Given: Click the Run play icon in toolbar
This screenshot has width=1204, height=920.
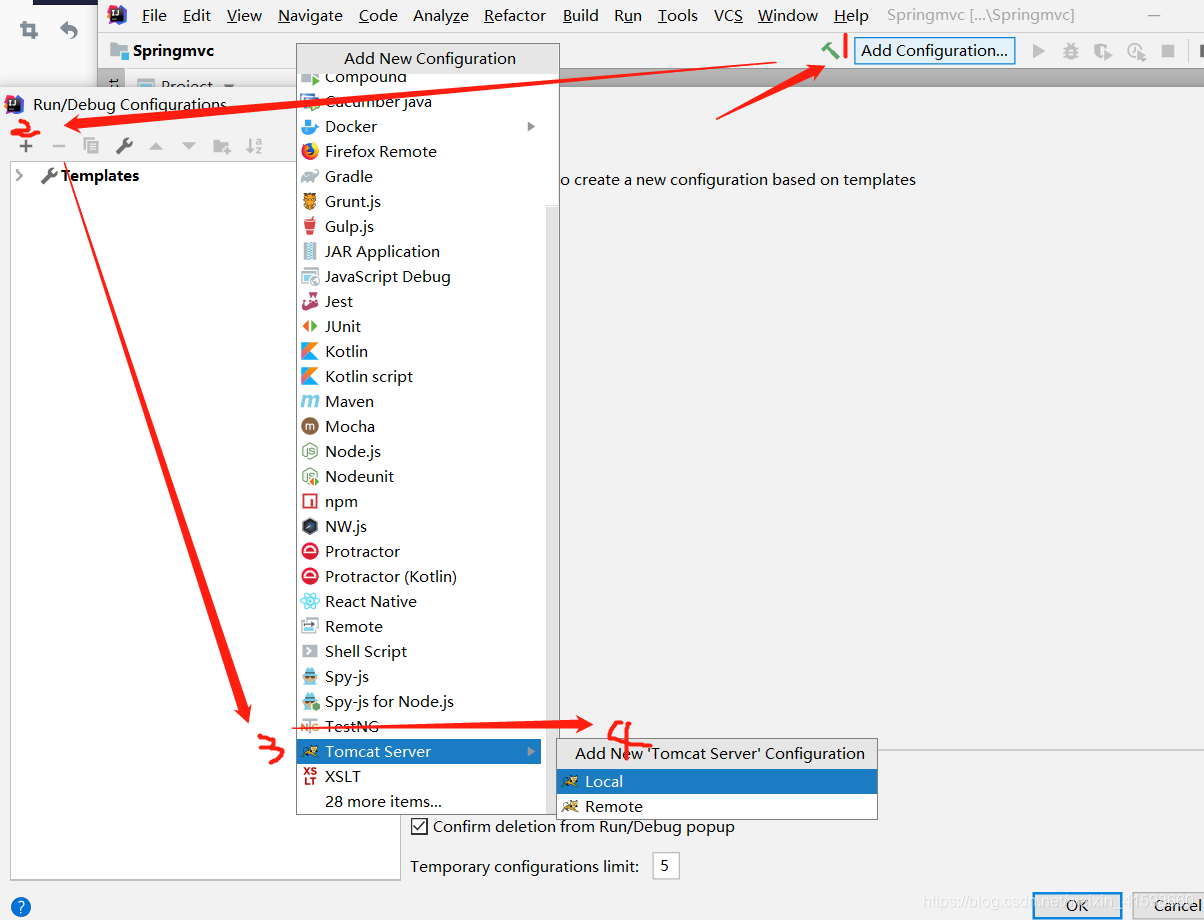Looking at the screenshot, I should 1038,51.
